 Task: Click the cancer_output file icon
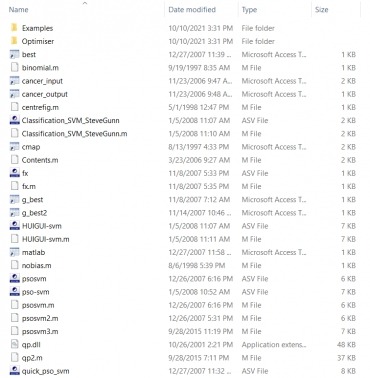click(x=14, y=94)
